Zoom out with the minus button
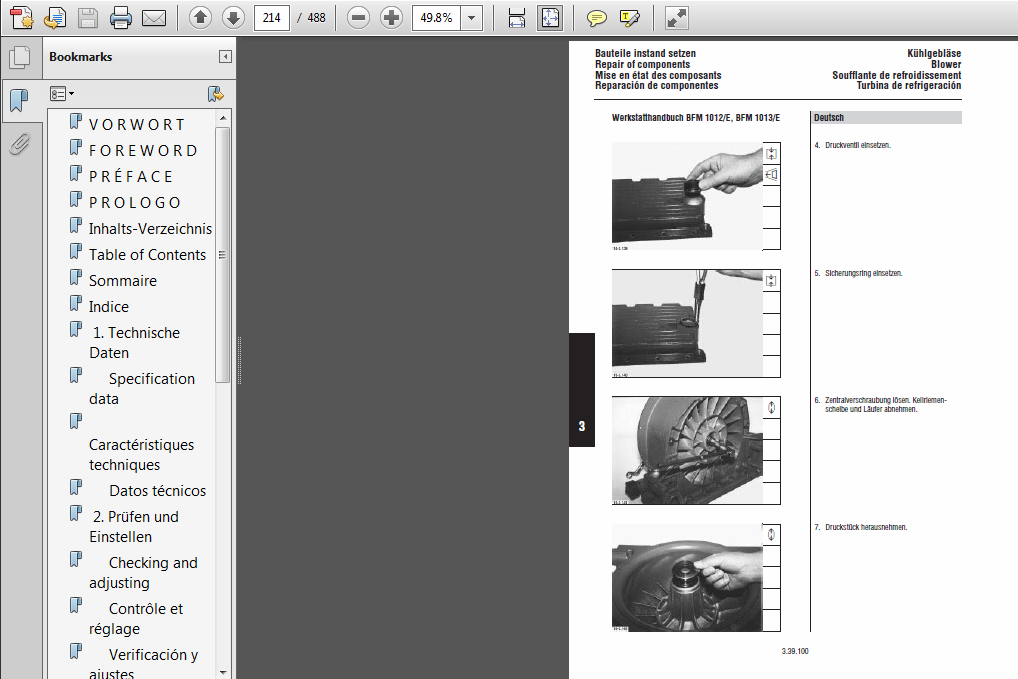Image resolution: width=1018 pixels, height=679 pixels. [x=358, y=18]
